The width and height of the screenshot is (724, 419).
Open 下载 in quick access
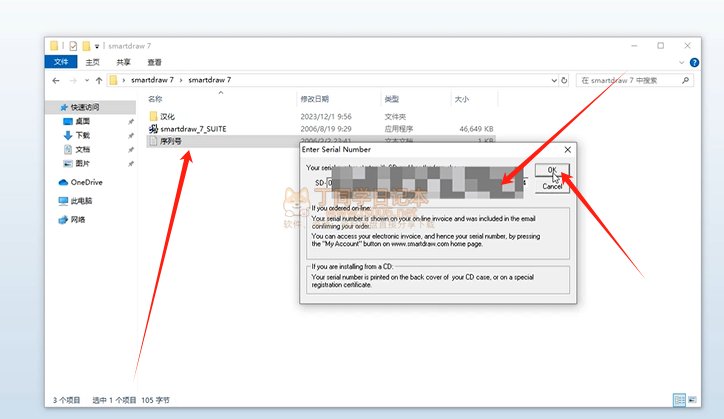pos(82,135)
